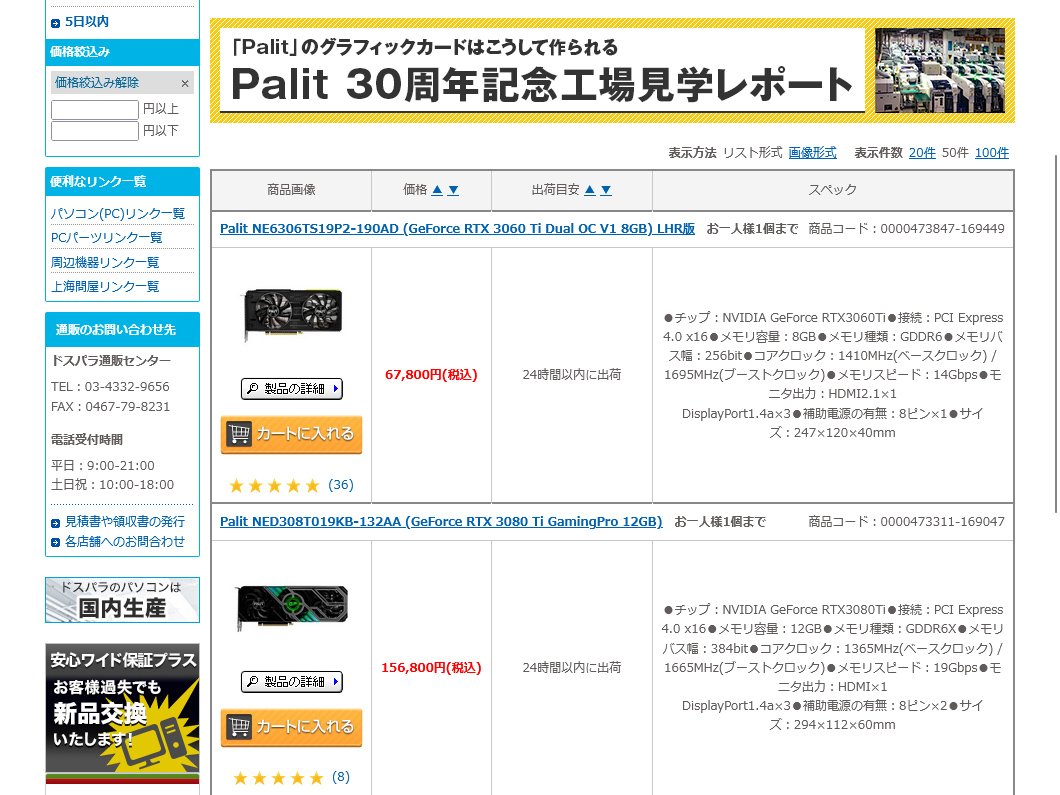Open the RTX 3060 Ti Dual OC product link

457,228
